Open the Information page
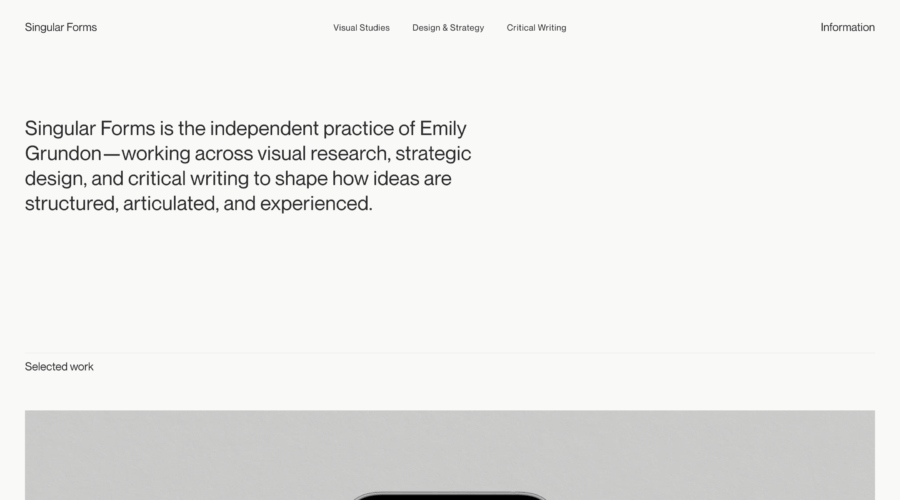The width and height of the screenshot is (900, 500). [x=847, y=28]
